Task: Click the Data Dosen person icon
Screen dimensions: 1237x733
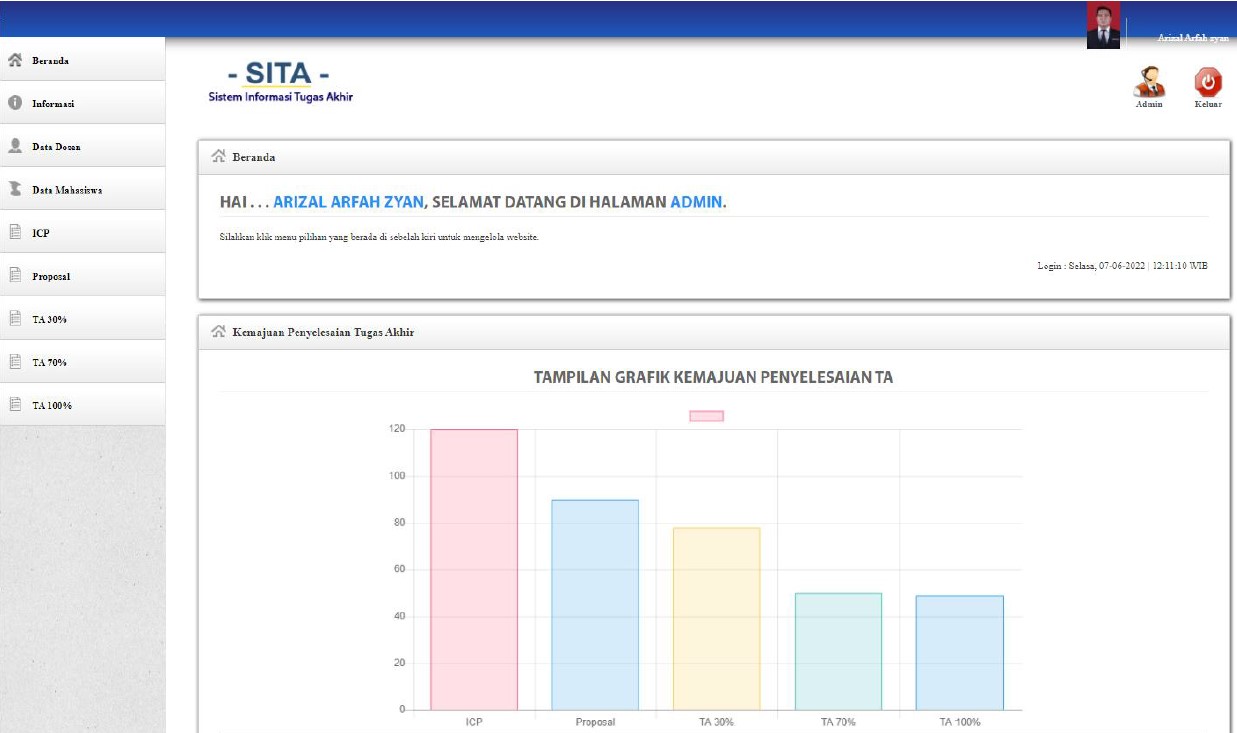Action: pos(15,146)
